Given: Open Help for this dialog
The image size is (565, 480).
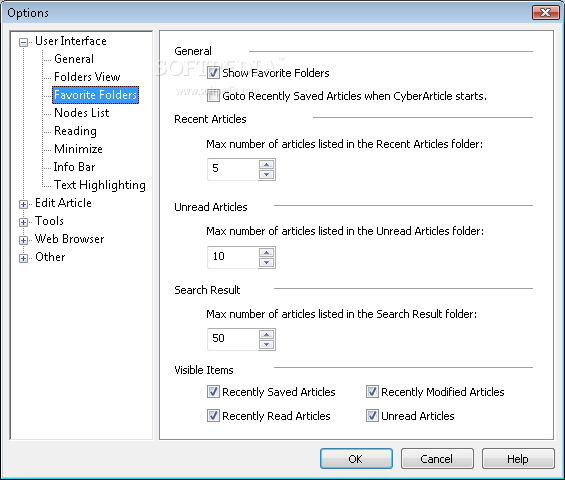Looking at the screenshot, I should pyautogui.click(x=518, y=459).
